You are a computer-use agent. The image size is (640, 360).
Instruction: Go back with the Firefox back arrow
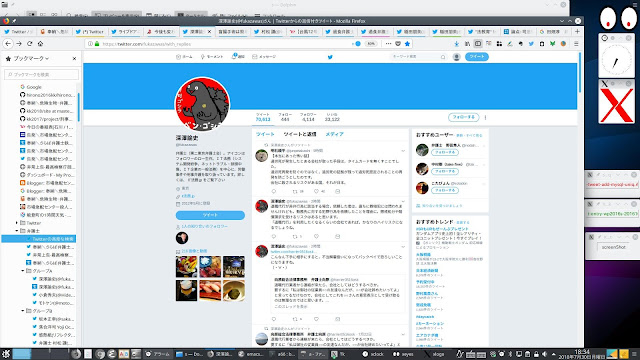tap(8, 44)
